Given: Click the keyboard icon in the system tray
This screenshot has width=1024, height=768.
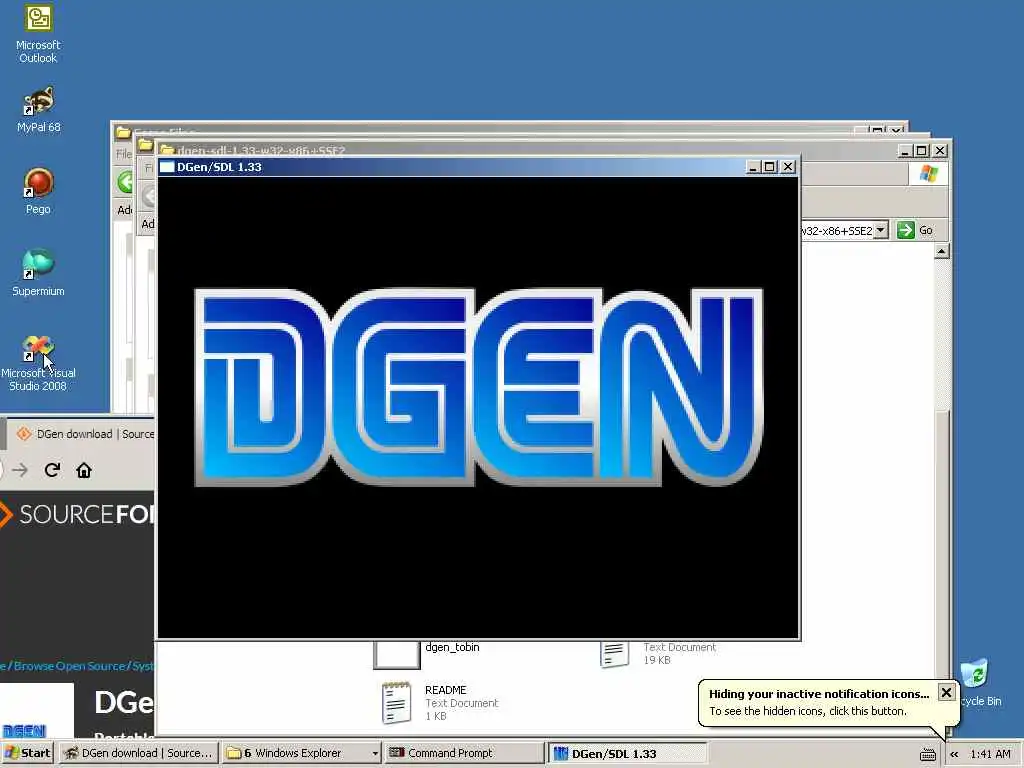Looking at the screenshot, I should (927, 754).
